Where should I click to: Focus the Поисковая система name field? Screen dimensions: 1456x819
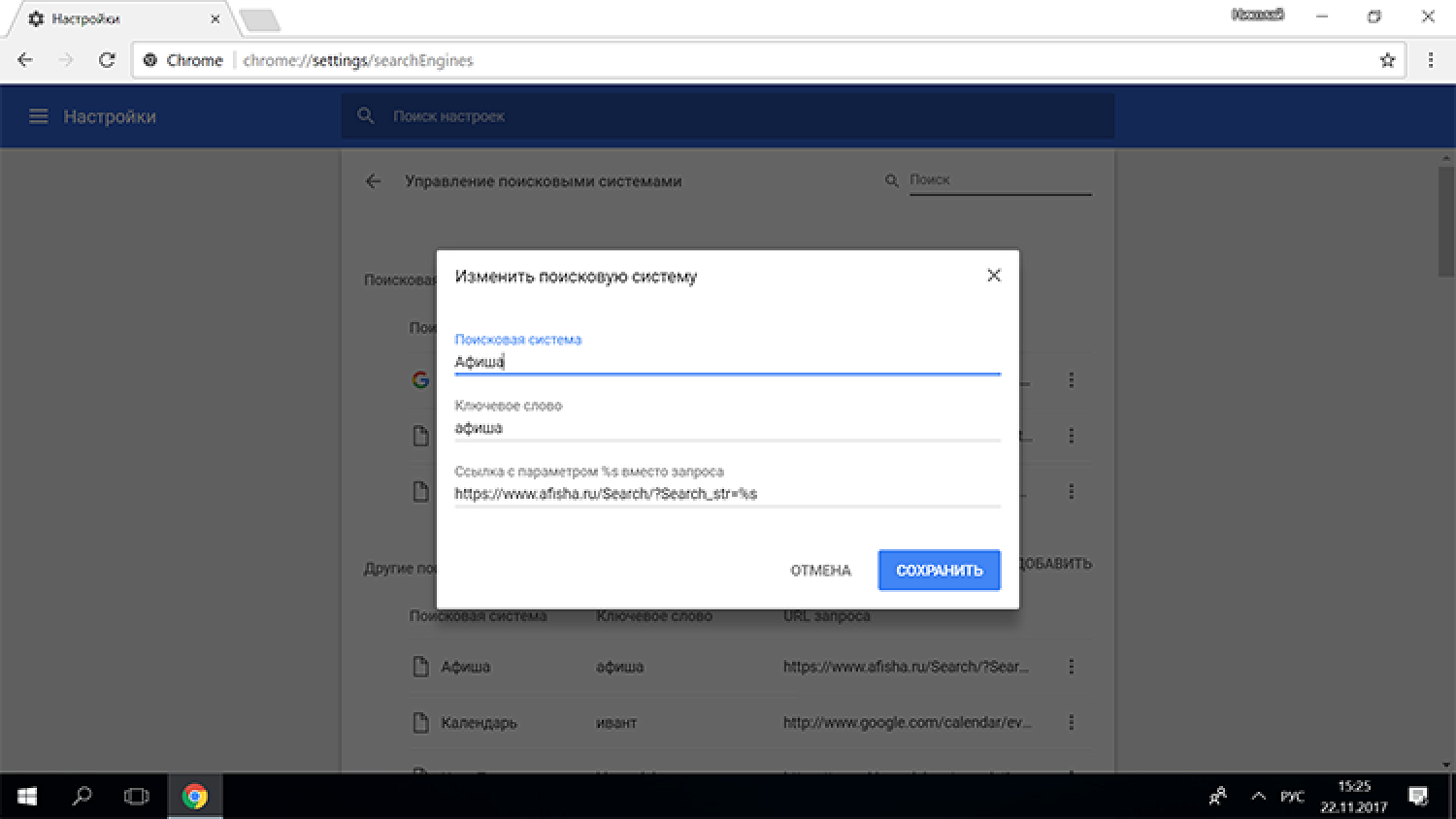coord(727,362)
